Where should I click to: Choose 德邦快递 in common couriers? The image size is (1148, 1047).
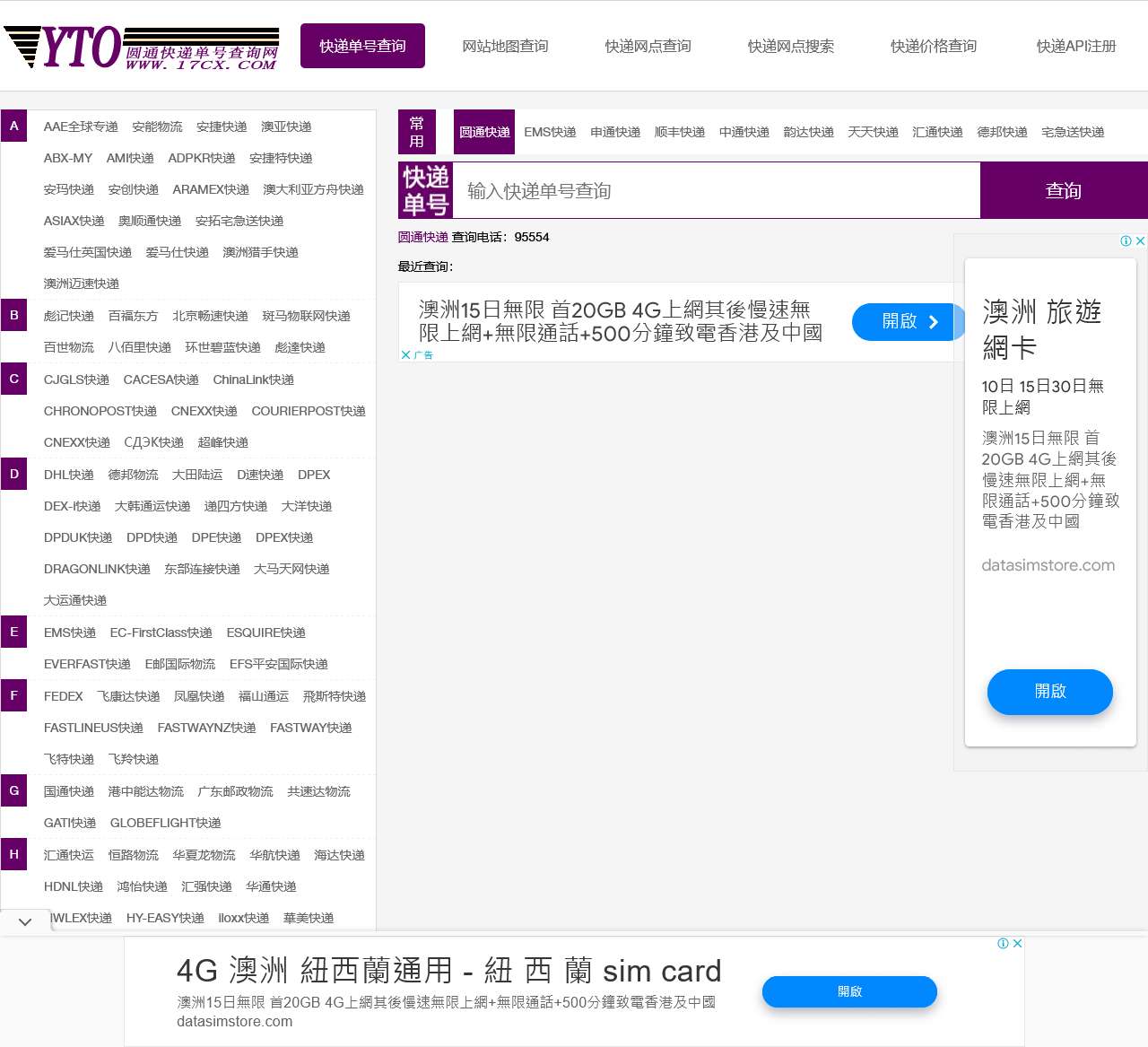(x=1003, y=132)
